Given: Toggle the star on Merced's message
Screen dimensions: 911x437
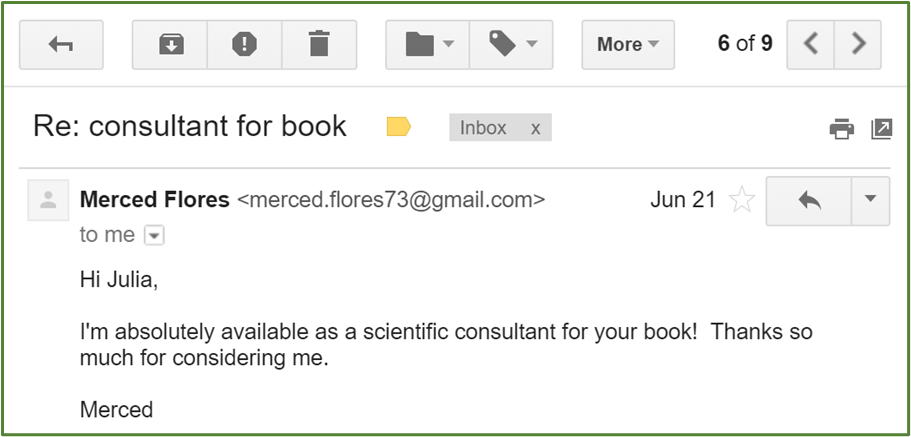Looking at the screenshot, I should [741, 200].
